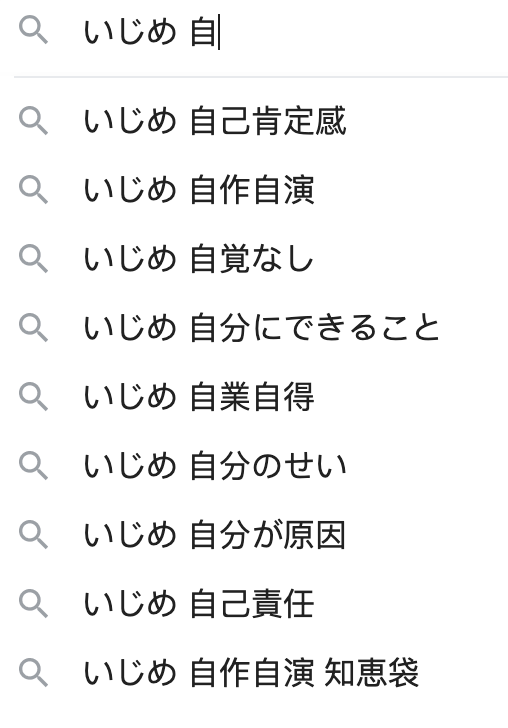Click magnifier icon beside いじめ 自覚なし
Image resolution: width=508 pixels, height=728 pixels.
pos(33,259)
